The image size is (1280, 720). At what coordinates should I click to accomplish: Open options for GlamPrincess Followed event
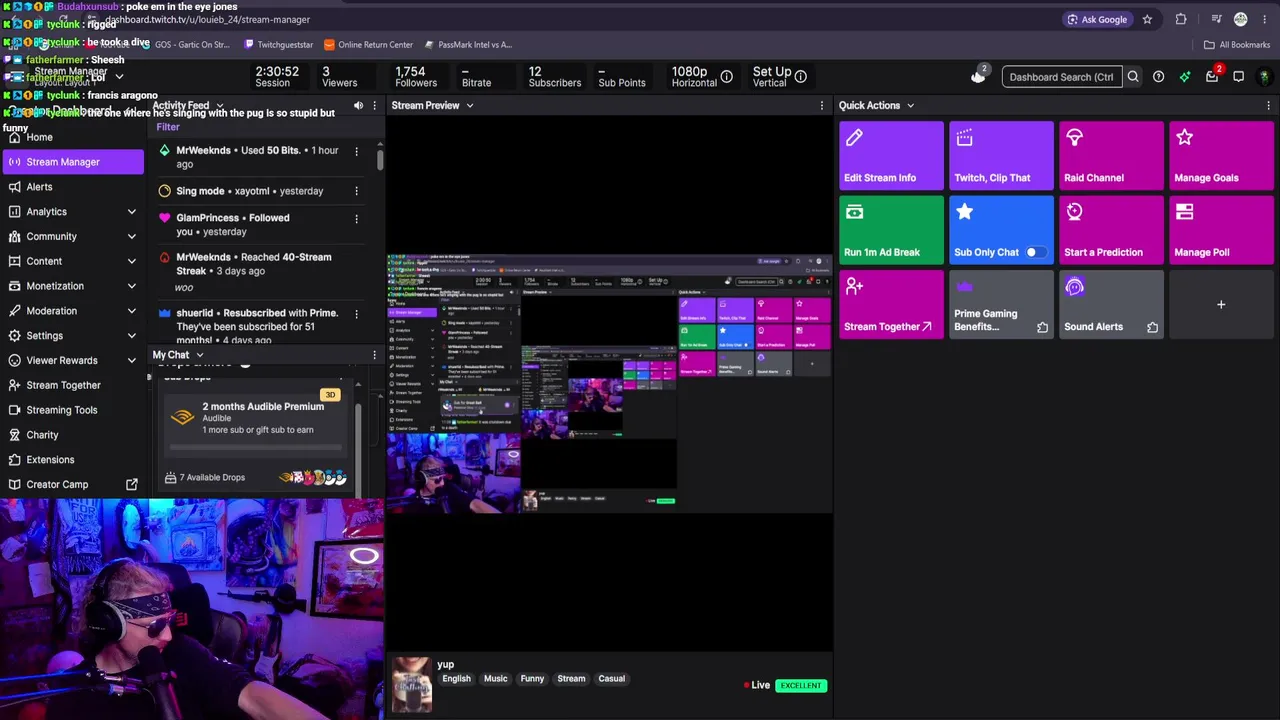coord(356,218)
